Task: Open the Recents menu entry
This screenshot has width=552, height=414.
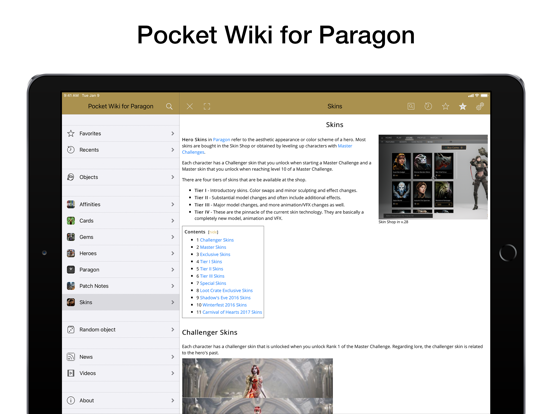Action: pos(121,150)
